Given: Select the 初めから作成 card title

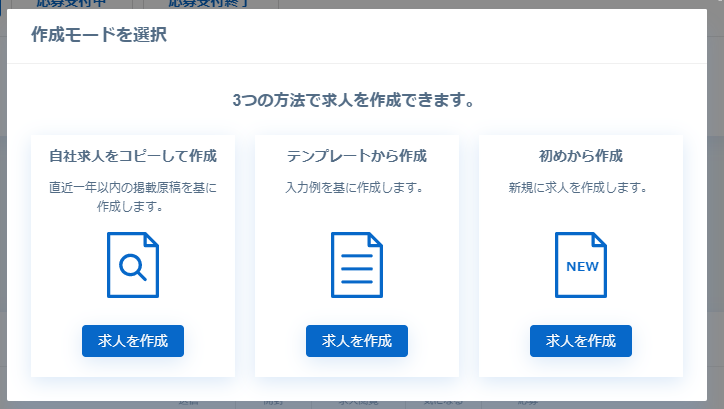Looking at the screenshot, I should pyautogui.click(x=581, y=156).
